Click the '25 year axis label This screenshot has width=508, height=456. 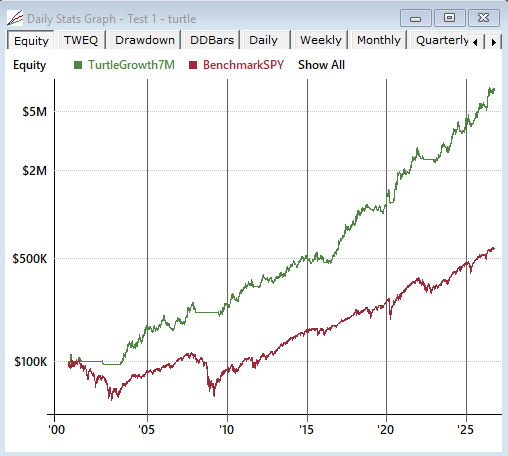[x=466, y=430]
